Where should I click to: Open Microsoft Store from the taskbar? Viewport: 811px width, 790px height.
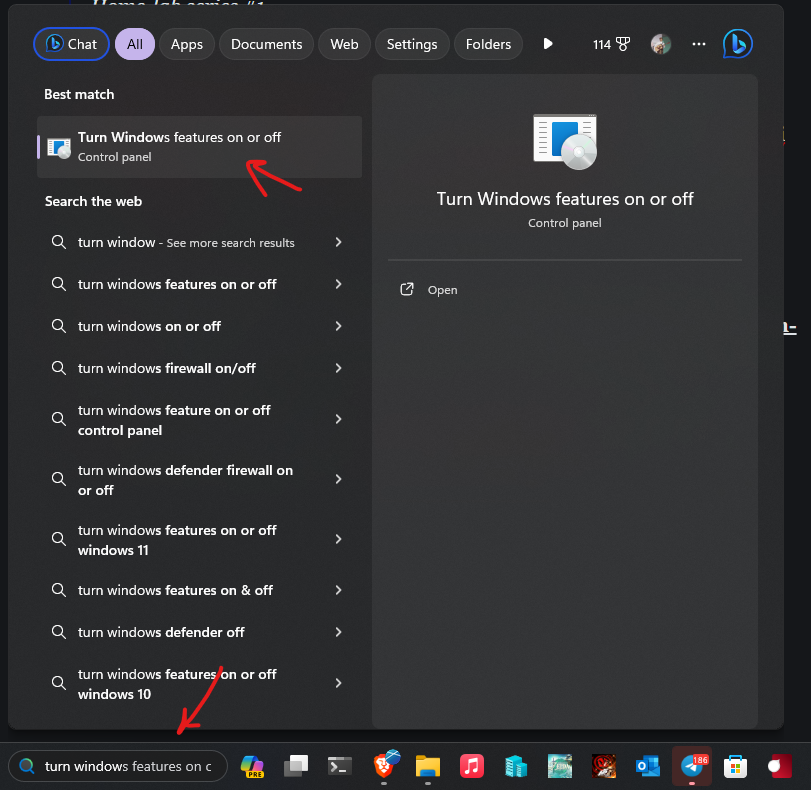point(735,766)
